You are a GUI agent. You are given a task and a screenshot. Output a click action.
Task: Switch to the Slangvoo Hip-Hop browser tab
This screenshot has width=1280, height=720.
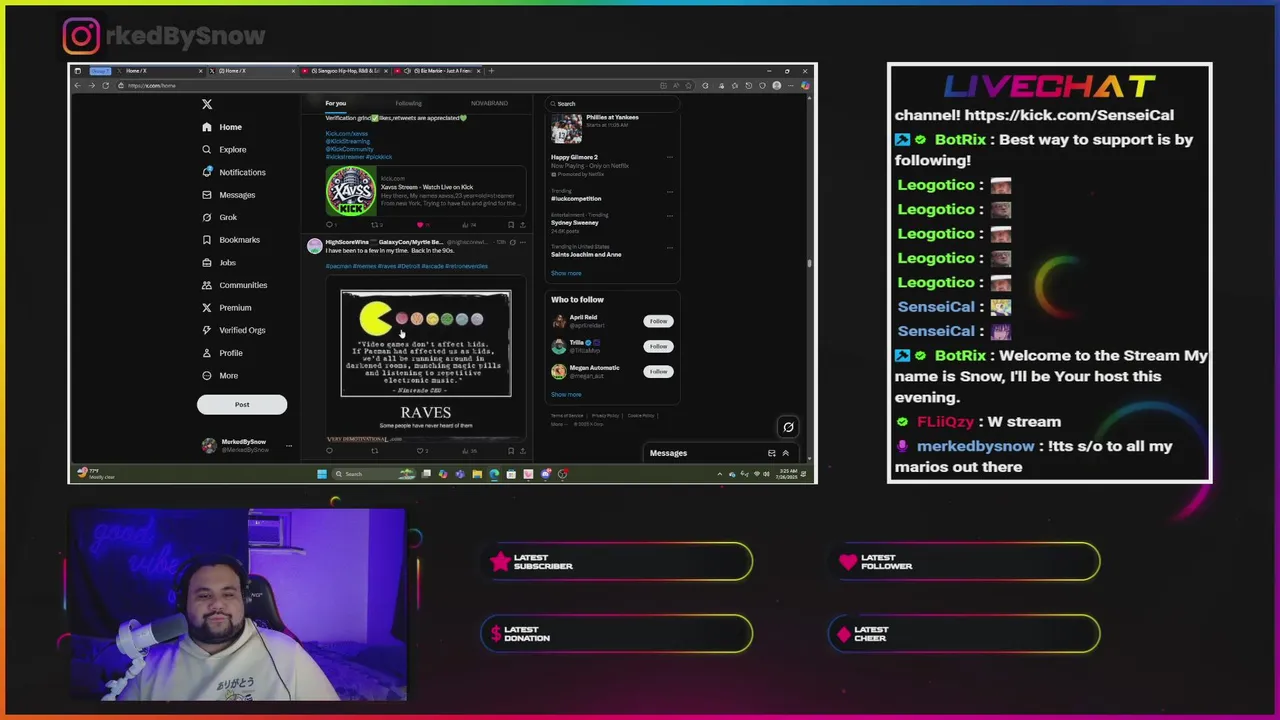(346, 71)
